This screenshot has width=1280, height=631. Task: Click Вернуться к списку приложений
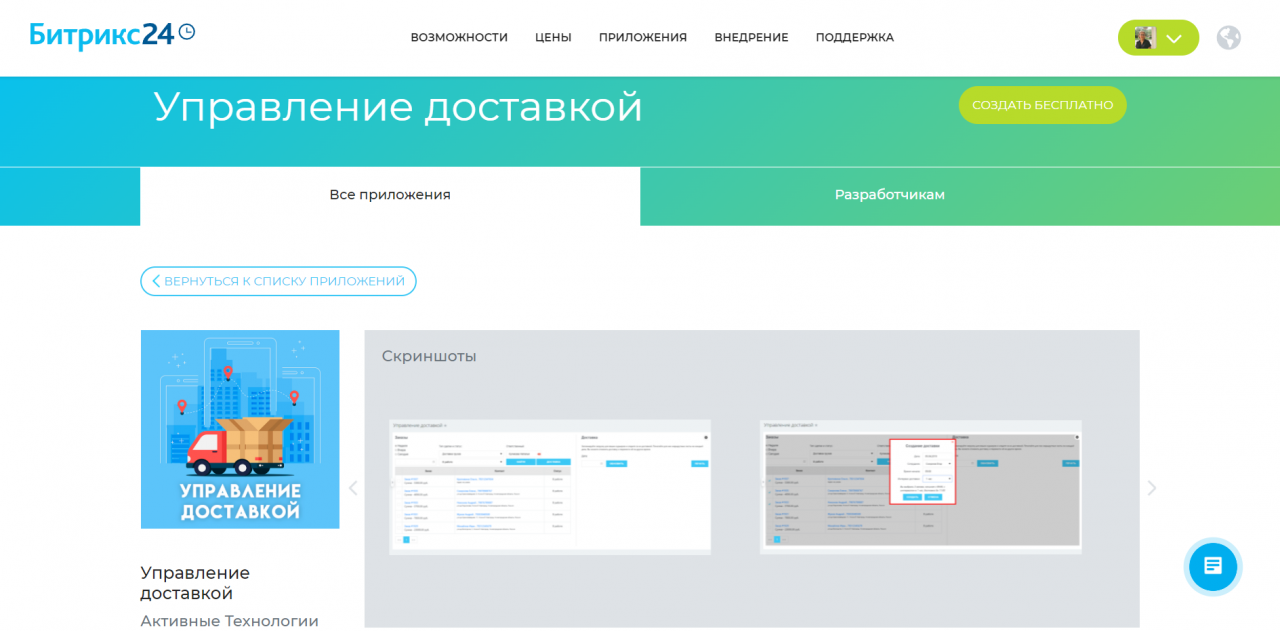(x=278, y=282)
